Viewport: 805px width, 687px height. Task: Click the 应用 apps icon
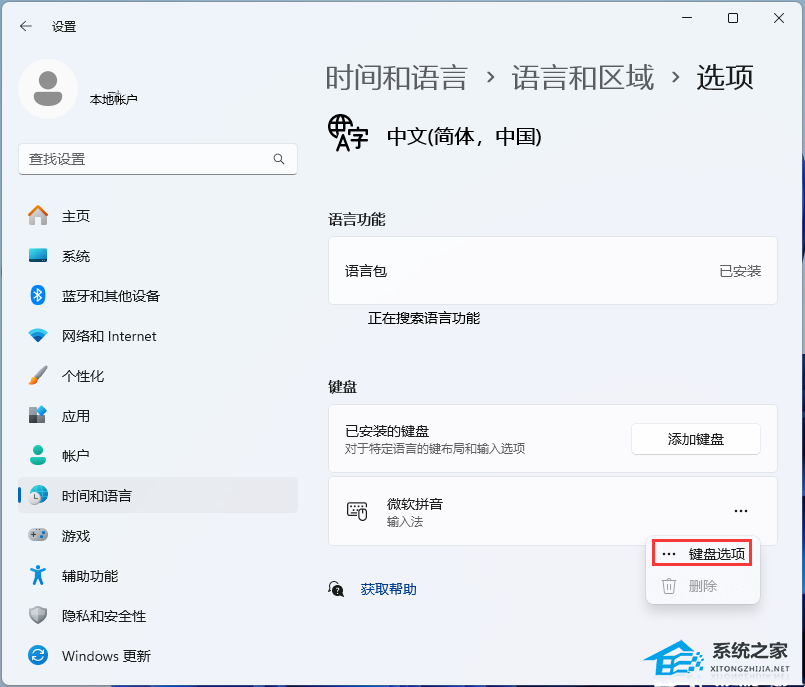(x=38, y=416)
